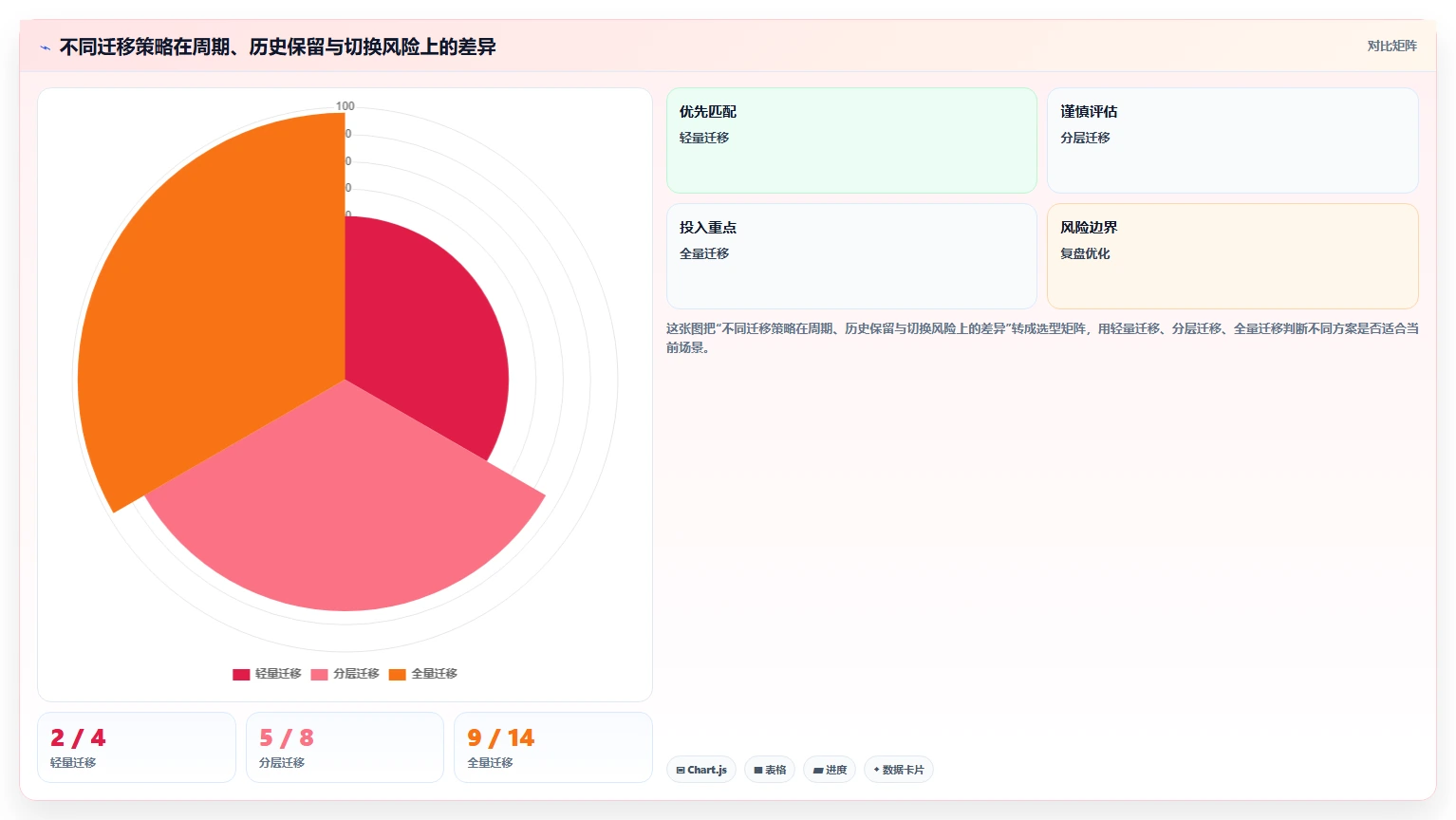Open the 投入重点 matrix card
Viewport: 1456px width, 820px height.
[x=851, y=256]
